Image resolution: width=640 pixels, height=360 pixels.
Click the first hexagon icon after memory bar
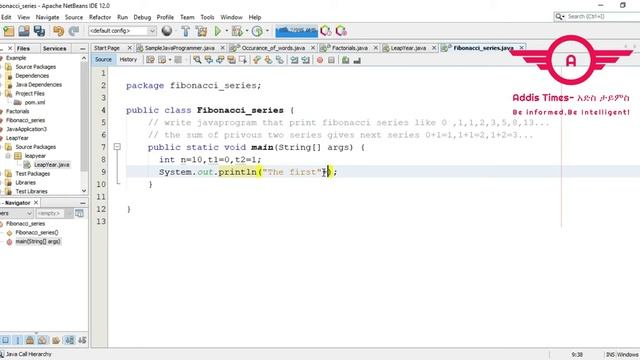pos(326,31)
